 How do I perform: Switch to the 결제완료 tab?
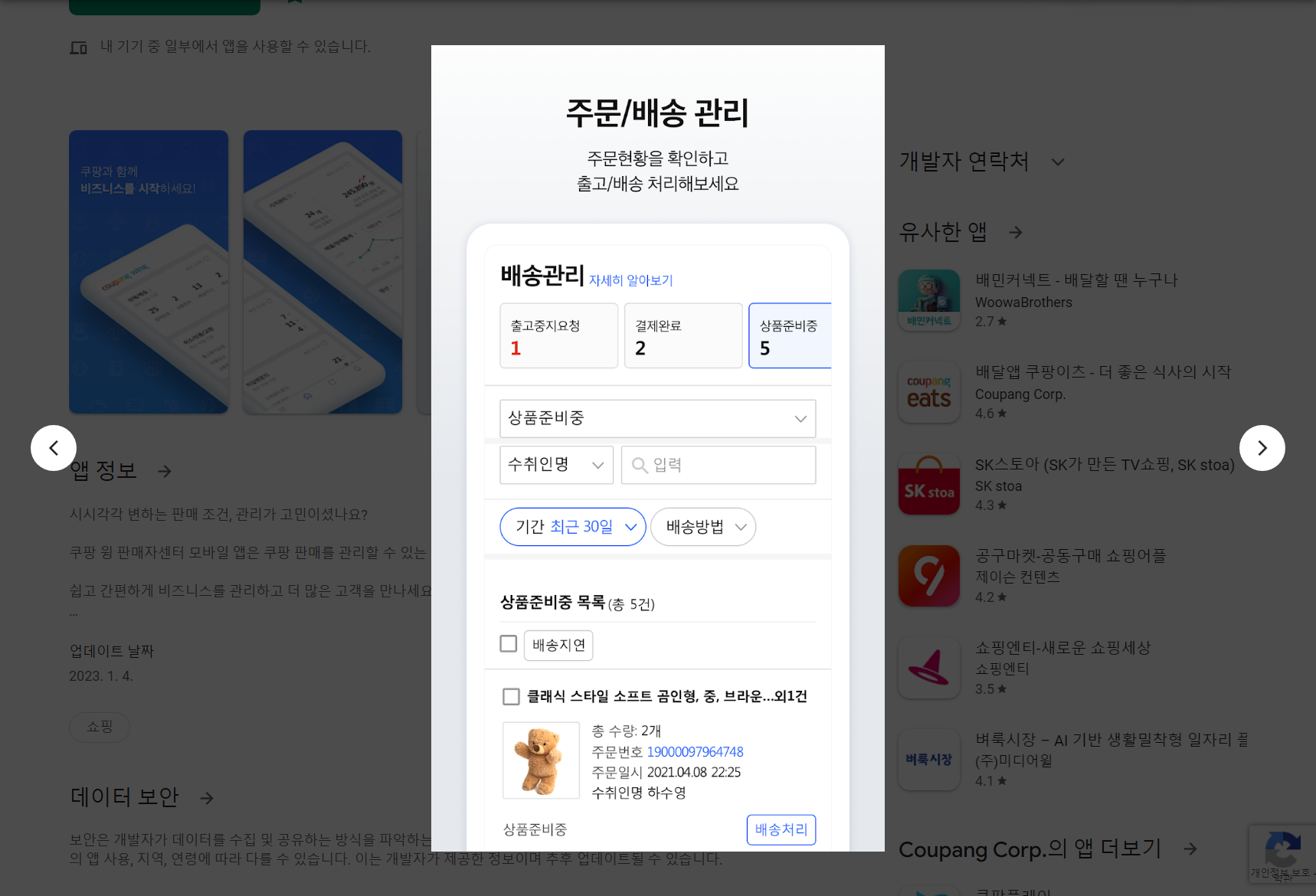(683, 335)
